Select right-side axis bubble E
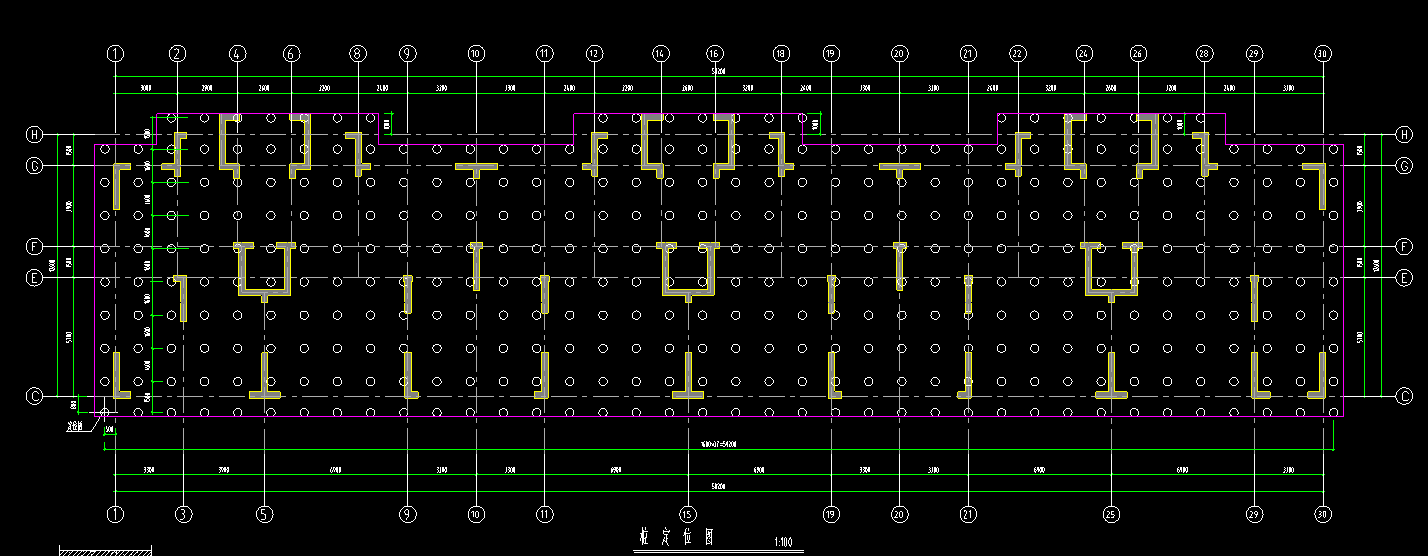 pyautogui.click(x=1404, y=278)
